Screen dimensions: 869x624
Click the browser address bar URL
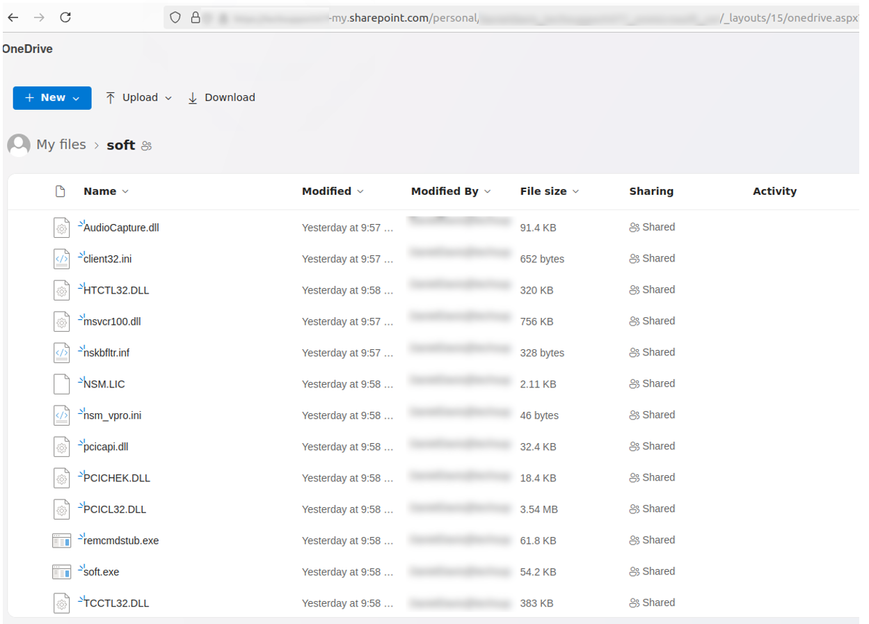pyautogui.click(x=513, y=18)
